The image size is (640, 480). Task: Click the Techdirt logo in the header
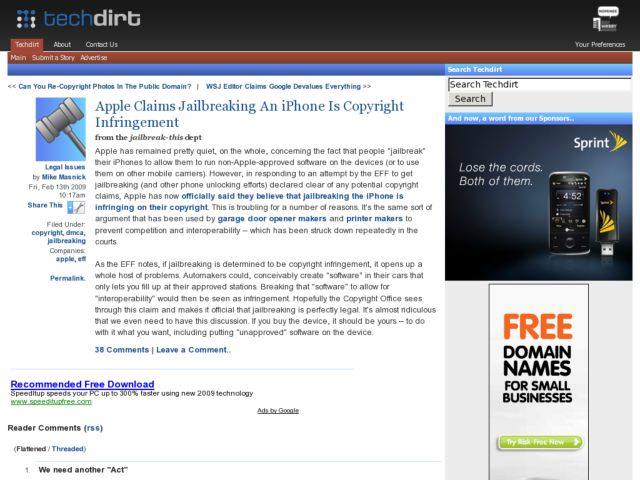tap(78, 18)
